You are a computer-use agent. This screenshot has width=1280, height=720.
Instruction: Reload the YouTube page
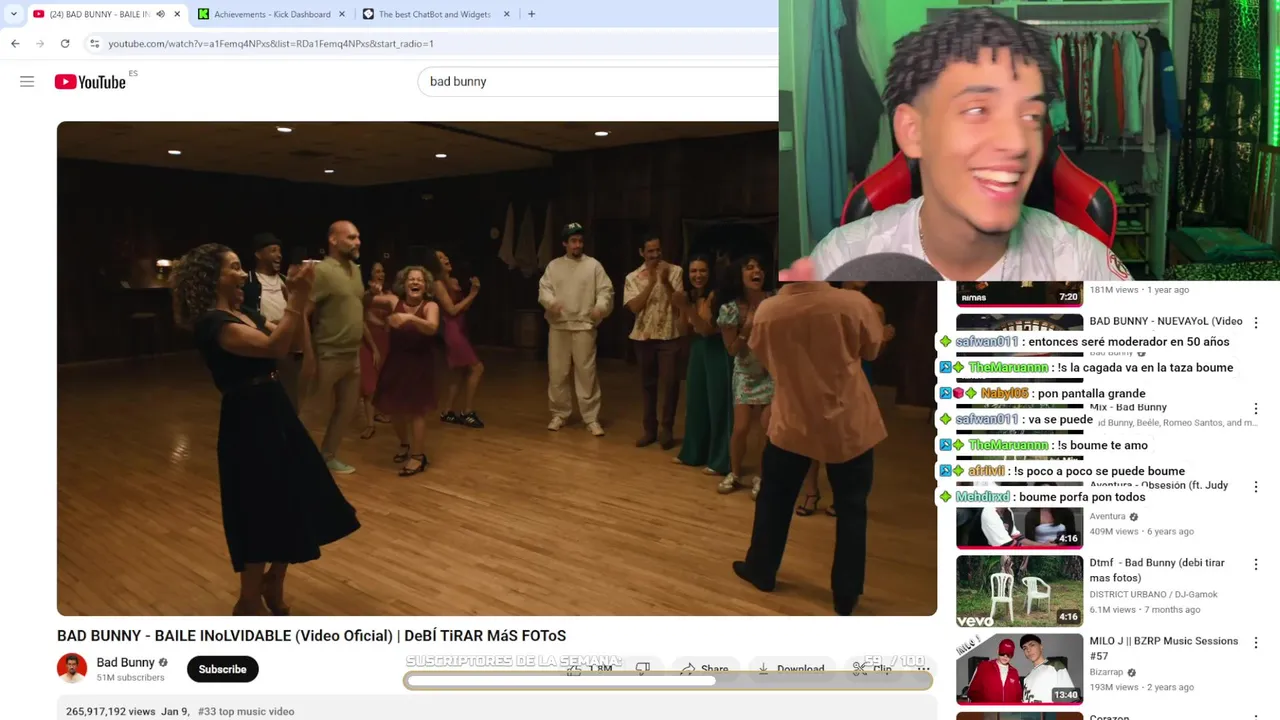[65, 43]
